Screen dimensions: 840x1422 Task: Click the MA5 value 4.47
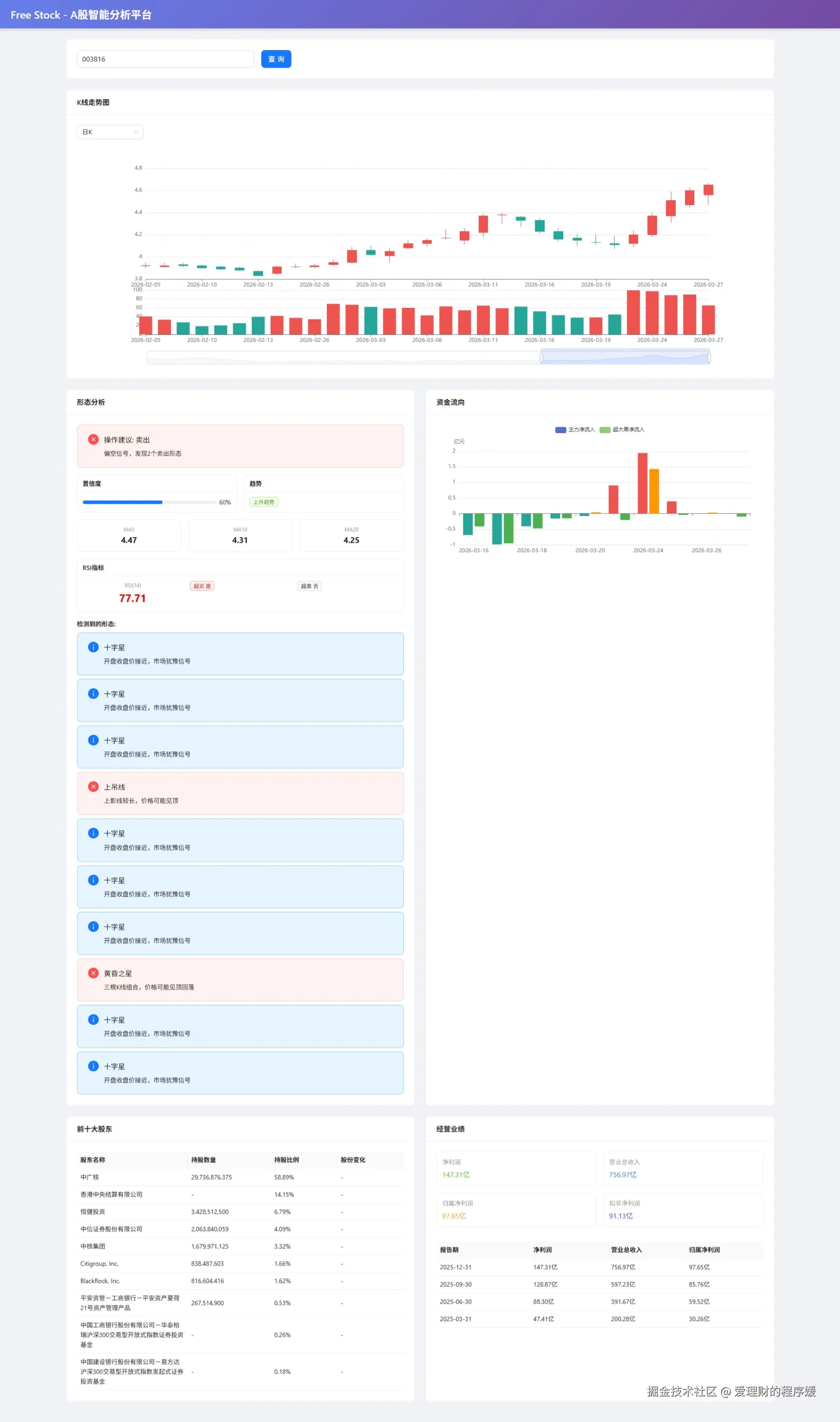[129, 540]
